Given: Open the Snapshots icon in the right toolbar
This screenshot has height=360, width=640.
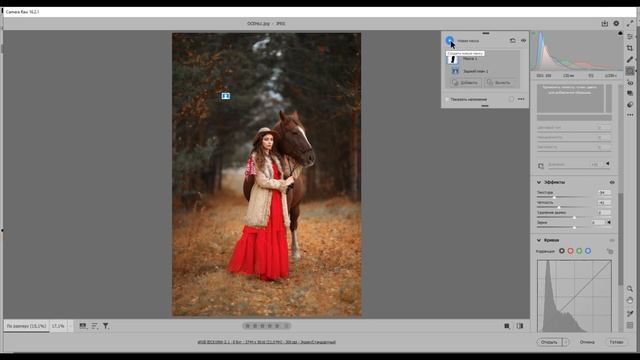Looking at the screenshot, I should tap(630, 93).
